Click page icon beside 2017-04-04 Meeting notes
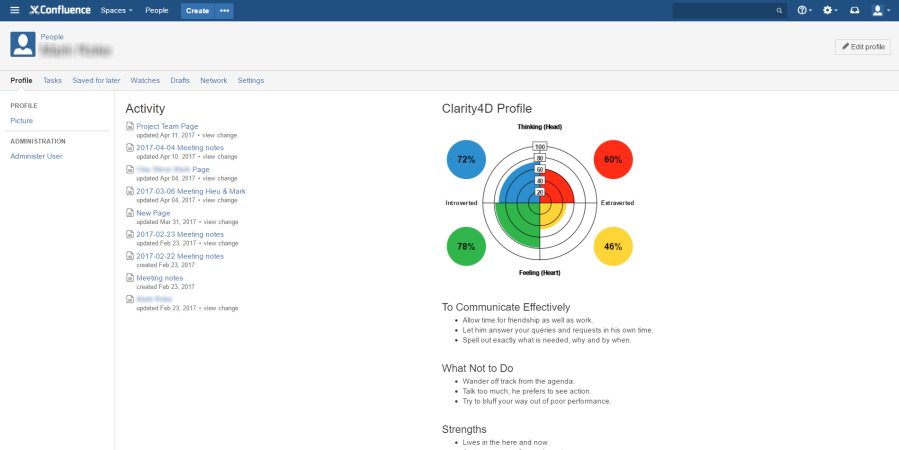Image resolution: width=899 pixels, height=450 pixels. point(130,148)
